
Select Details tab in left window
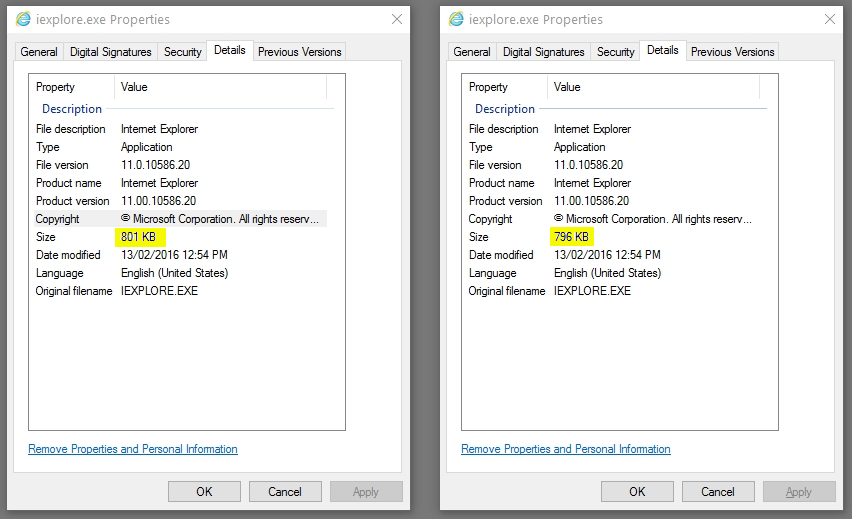tap(230, 50)
